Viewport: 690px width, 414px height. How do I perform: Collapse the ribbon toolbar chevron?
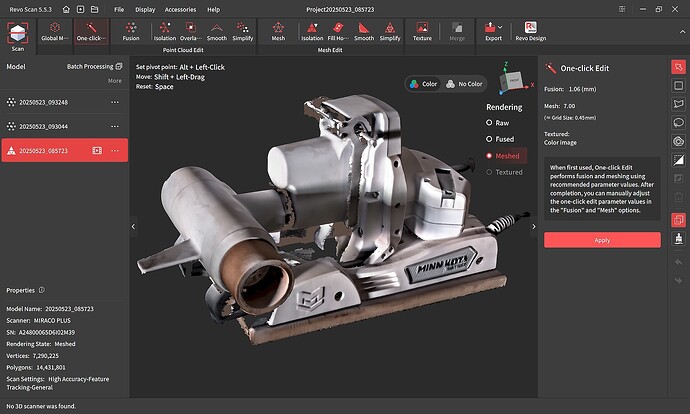click(x=682, y=32)
